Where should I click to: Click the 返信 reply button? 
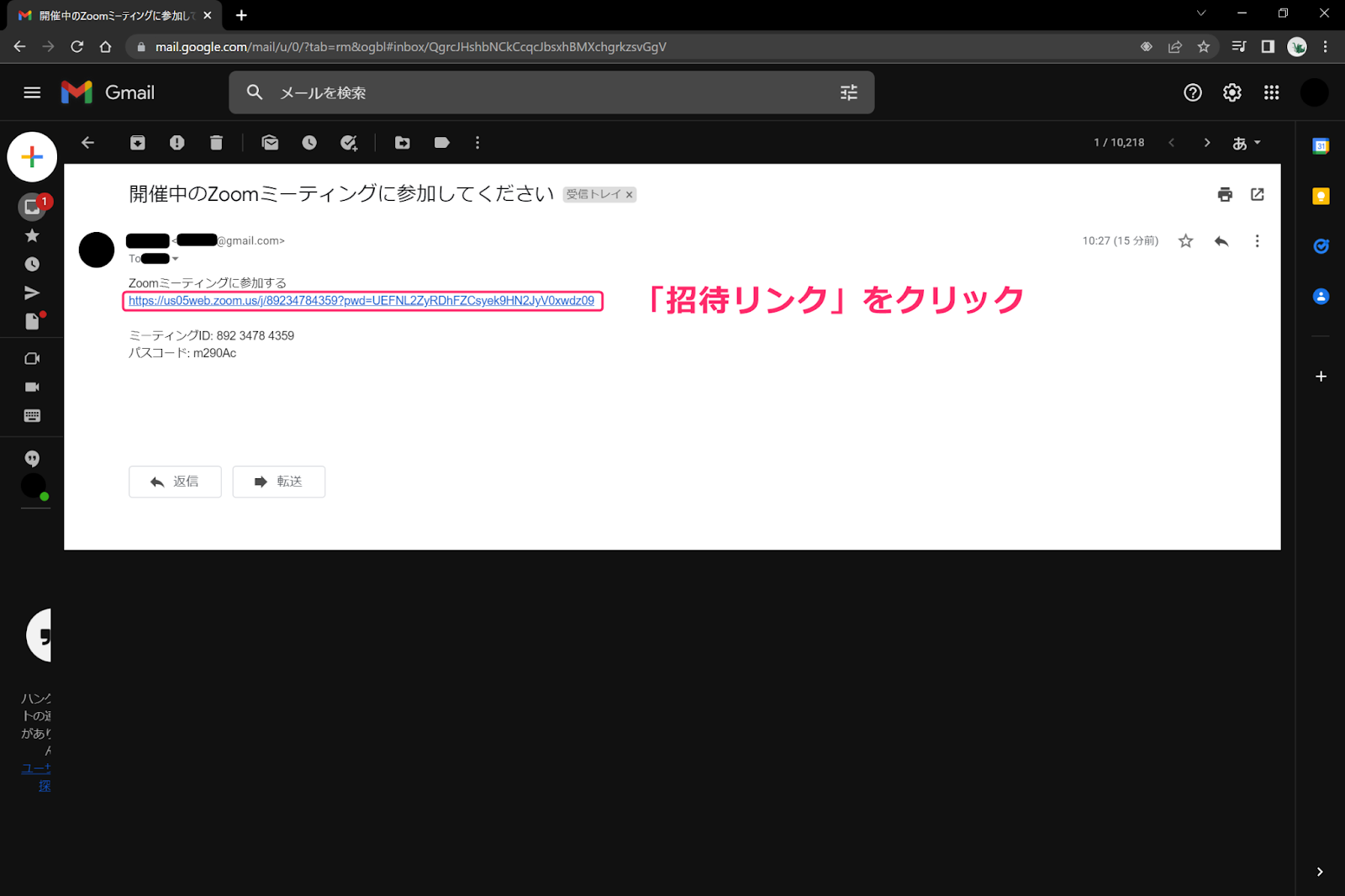(x=175, y=482)
